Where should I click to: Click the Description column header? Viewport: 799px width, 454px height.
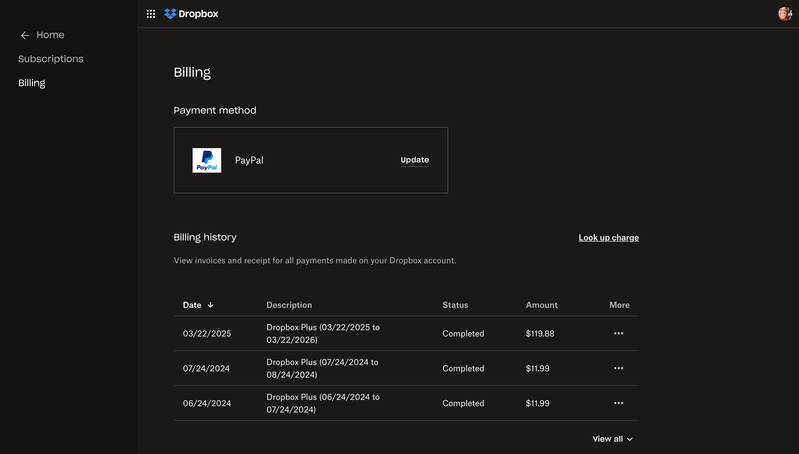(x=289, y=305)
